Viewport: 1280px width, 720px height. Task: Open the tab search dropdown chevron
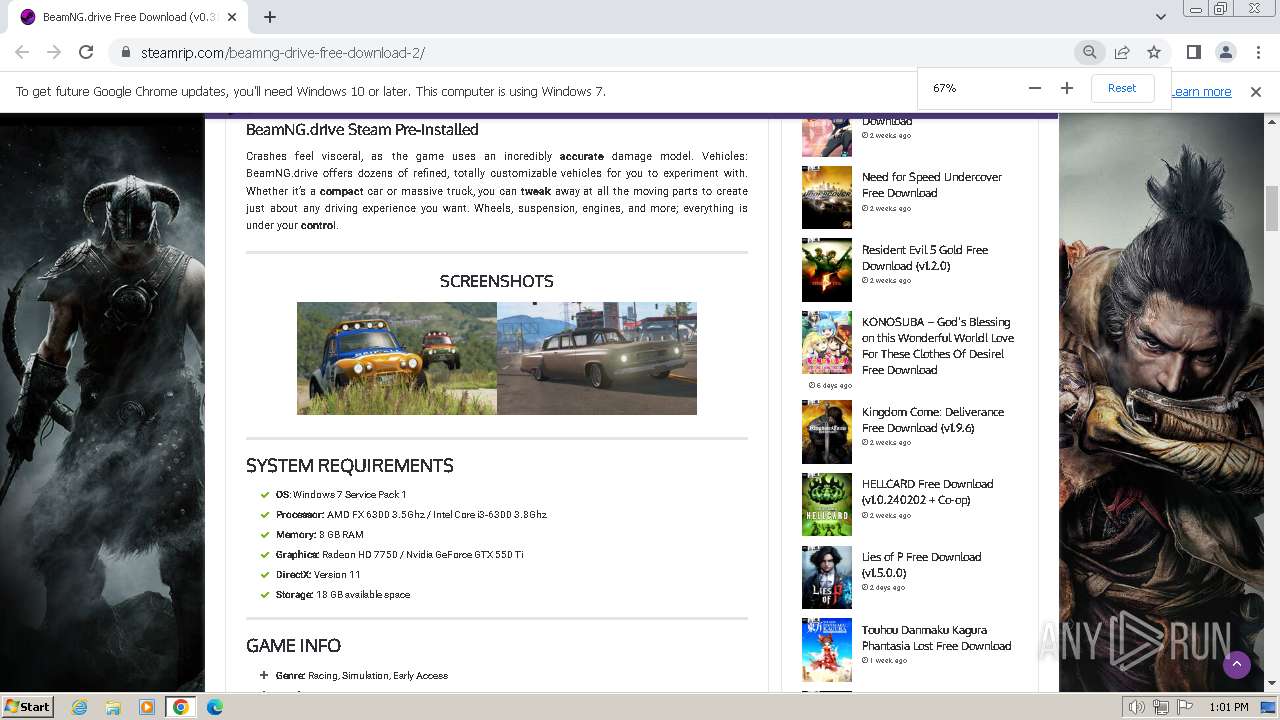coord(1160,17)
